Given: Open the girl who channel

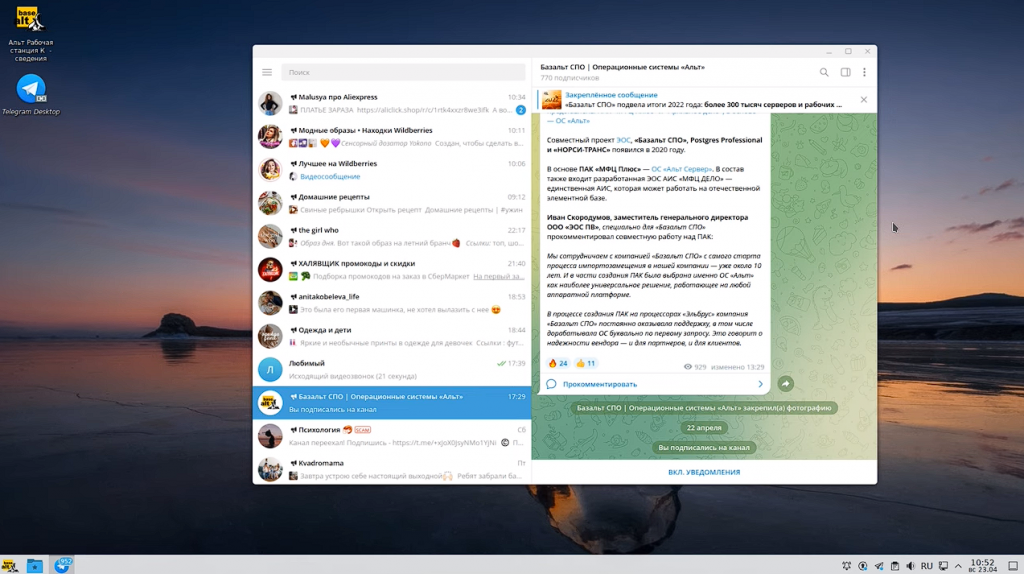Looking at the screenshot, I should click(392, 236).
